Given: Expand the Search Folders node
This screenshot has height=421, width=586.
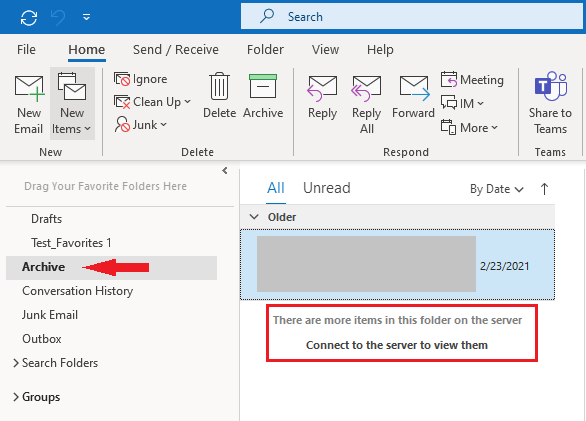Looking at the screenshot, I should 16,363.
